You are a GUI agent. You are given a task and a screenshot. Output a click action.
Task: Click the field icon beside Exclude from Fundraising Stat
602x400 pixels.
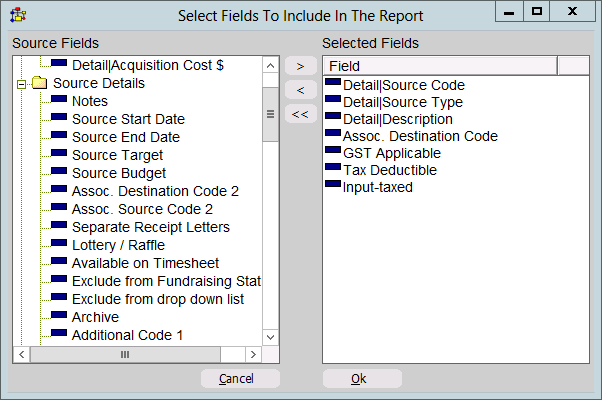(59, 279)
